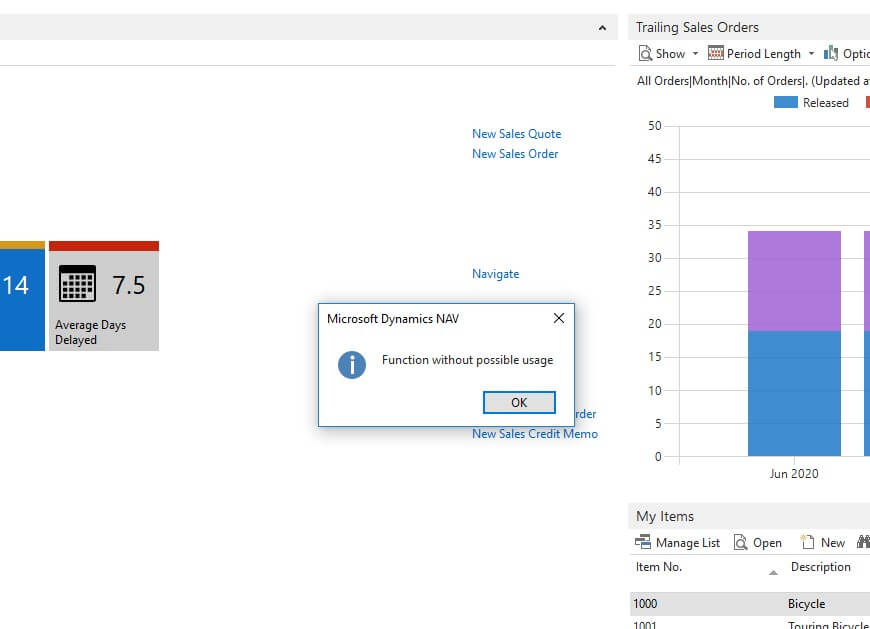Viewport: 870px width, 629px height.
Task: Collapse the section using the top chevron
Action: click(x=602, y=28)
